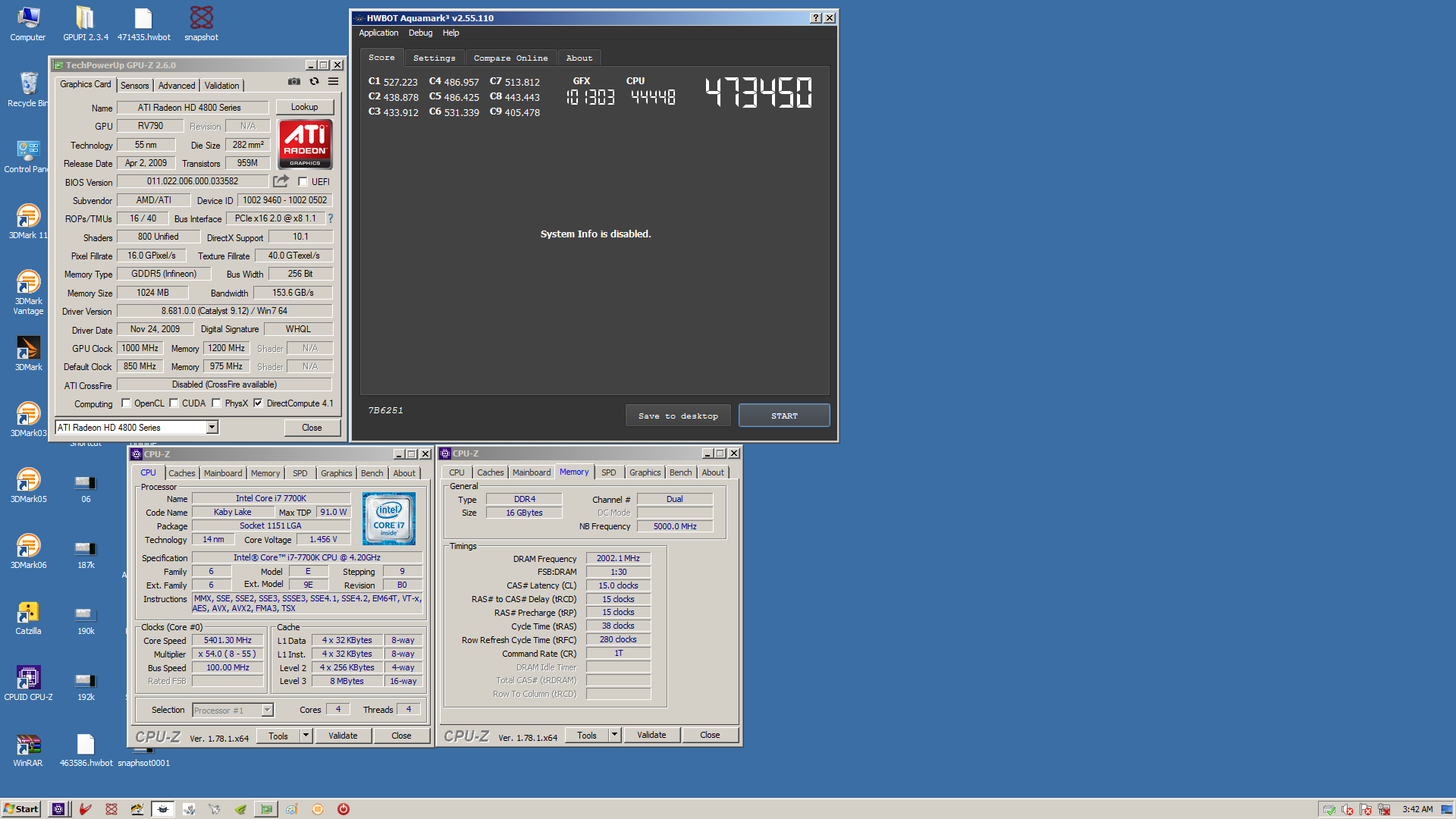Toggle the OpenCL checkbox
The image size is (1456, 819).
[126, 403]
